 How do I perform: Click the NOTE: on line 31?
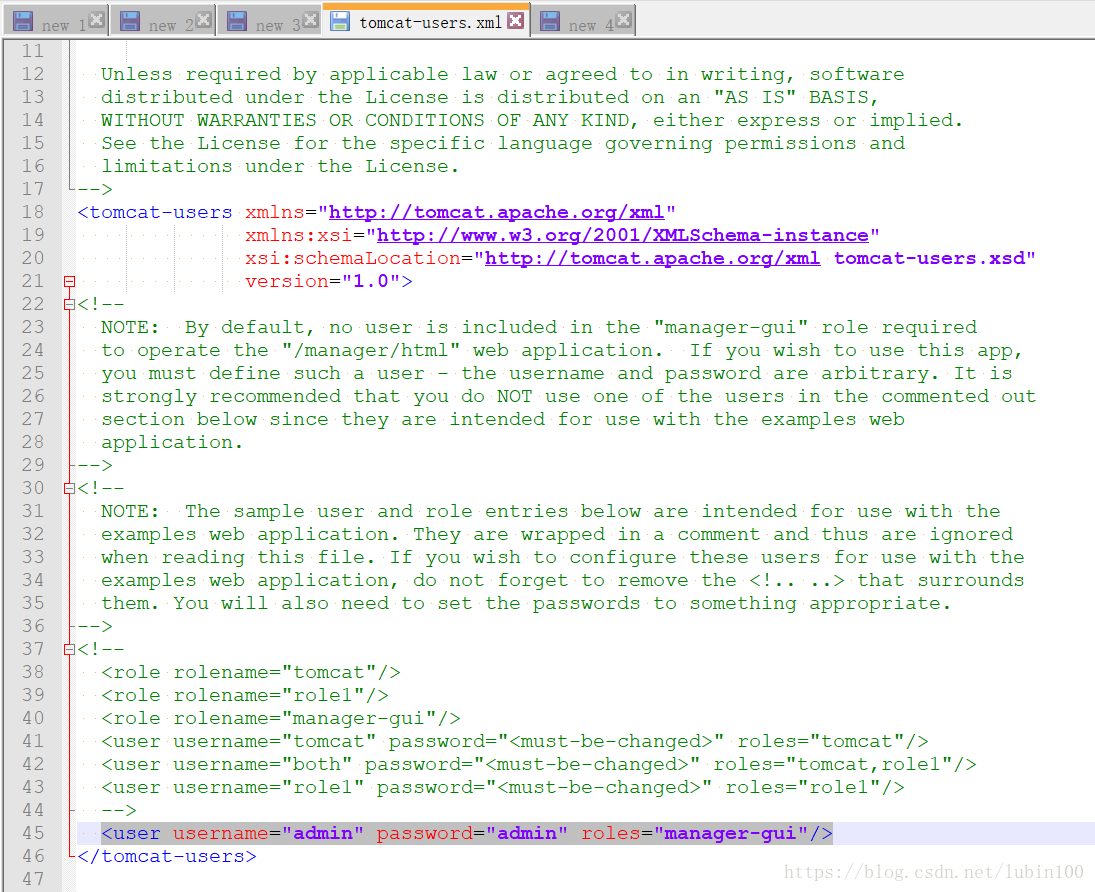(131, 511)
